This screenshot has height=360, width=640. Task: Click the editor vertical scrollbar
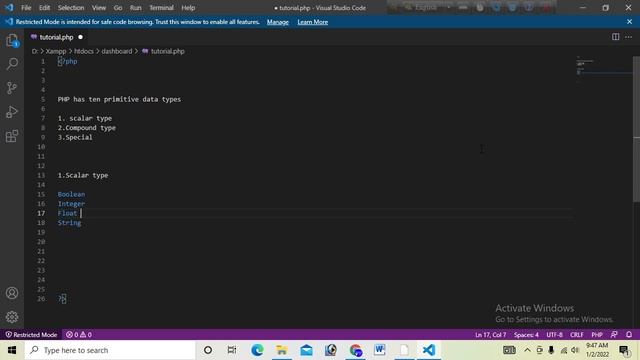tap(636, 129)
